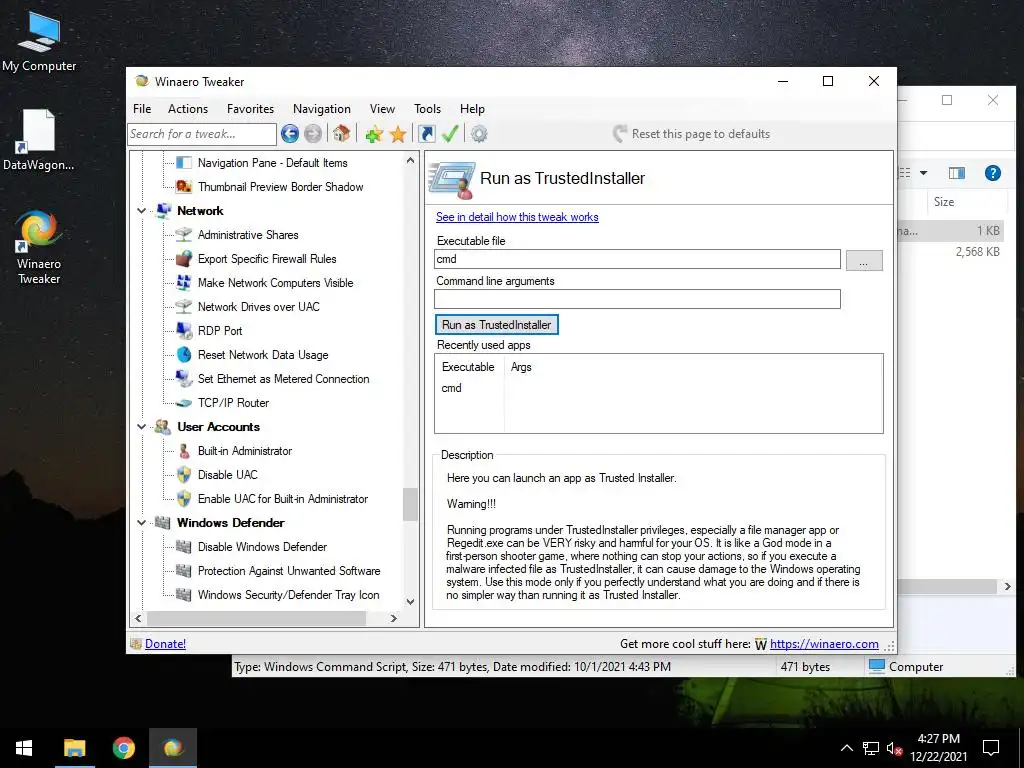Collapse the User Accounts tree category
The image size is (1024, 768).
(141, 427)
